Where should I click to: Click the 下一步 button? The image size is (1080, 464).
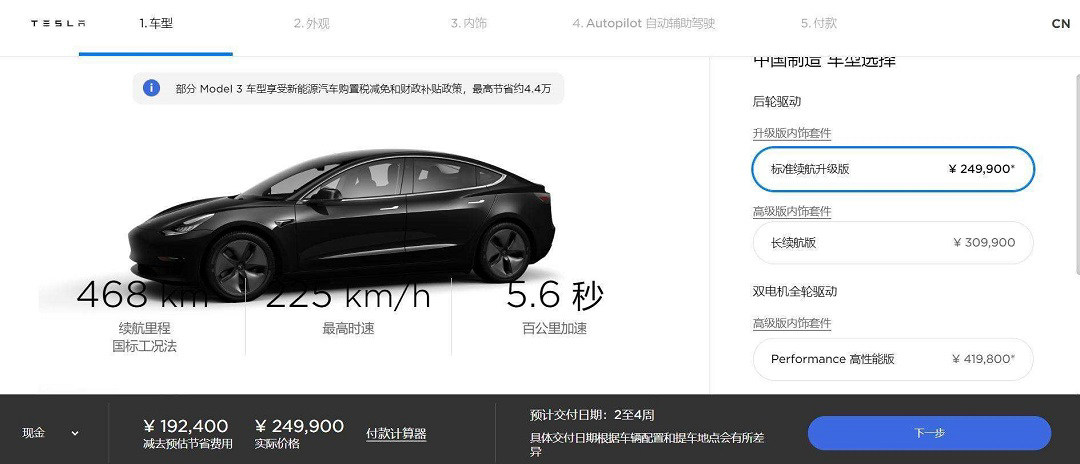pyautogui.click(x=929, y=433)
